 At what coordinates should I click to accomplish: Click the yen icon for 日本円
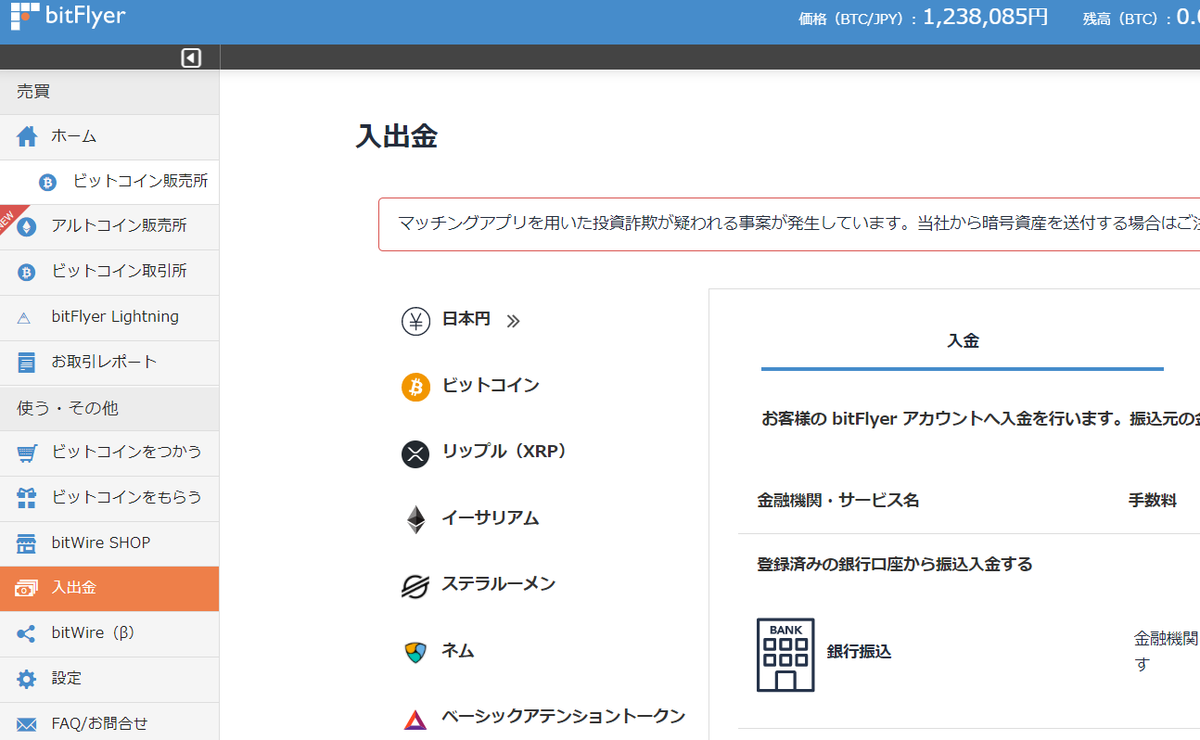click(x=415, y=321)
